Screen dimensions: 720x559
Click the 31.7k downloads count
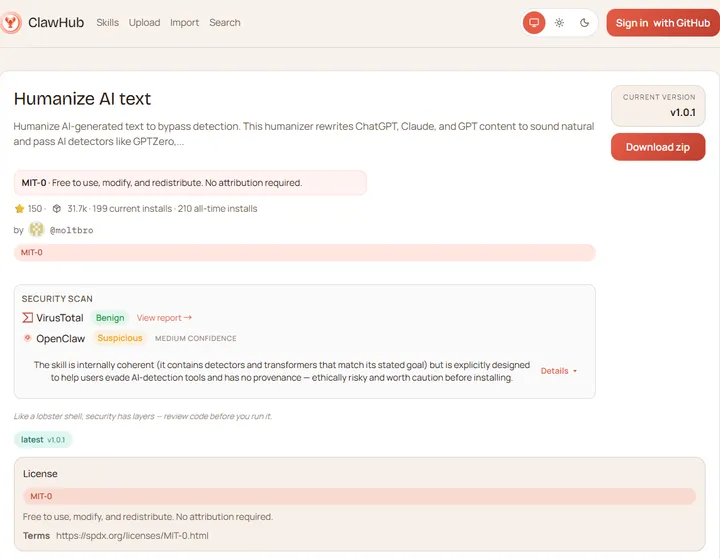coord(77,209)
